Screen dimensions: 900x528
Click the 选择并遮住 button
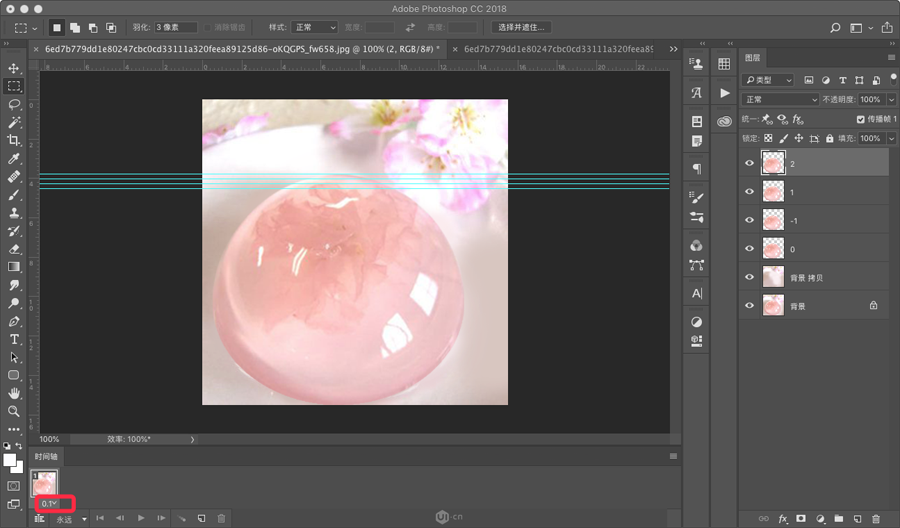(x=522, y=27)
